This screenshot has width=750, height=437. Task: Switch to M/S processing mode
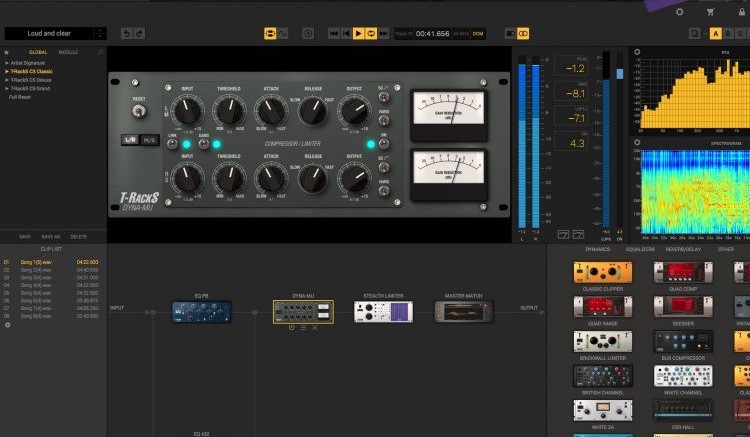pos(149,140)
